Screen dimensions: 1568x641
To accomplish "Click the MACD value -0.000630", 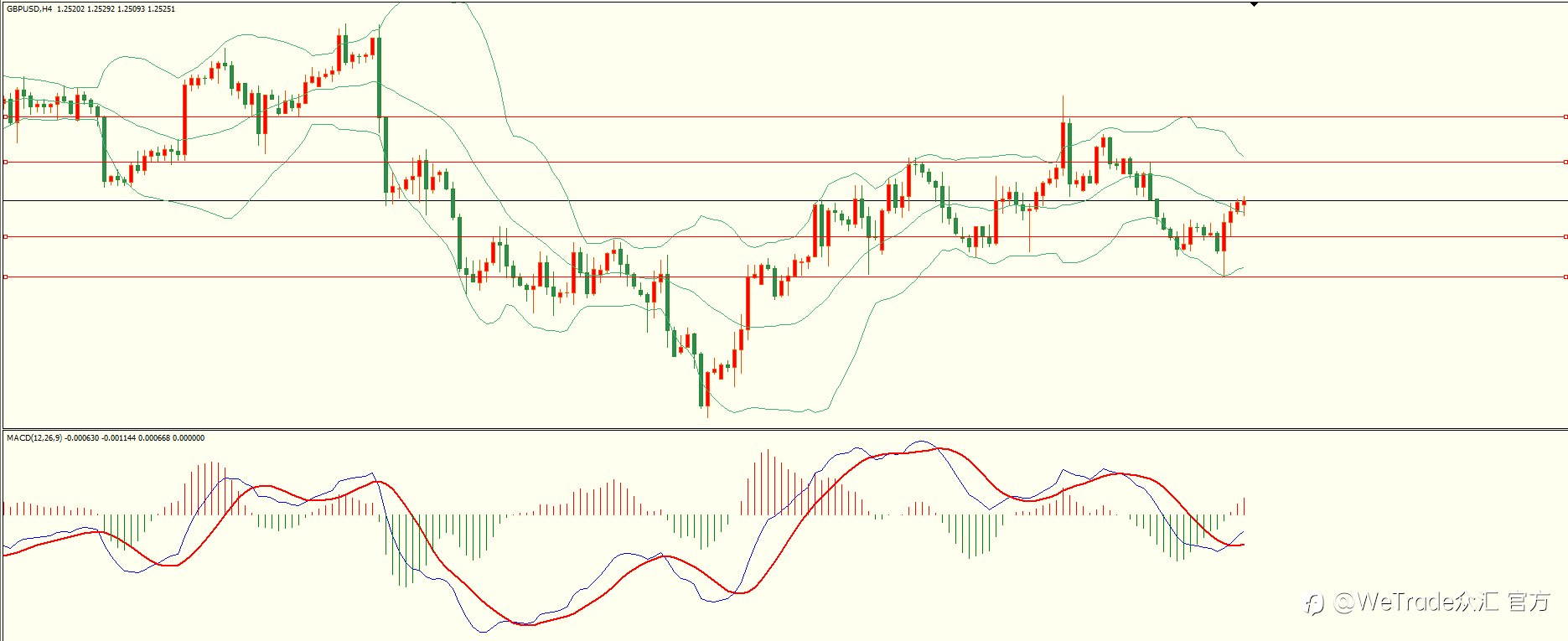I will (82, 438).
